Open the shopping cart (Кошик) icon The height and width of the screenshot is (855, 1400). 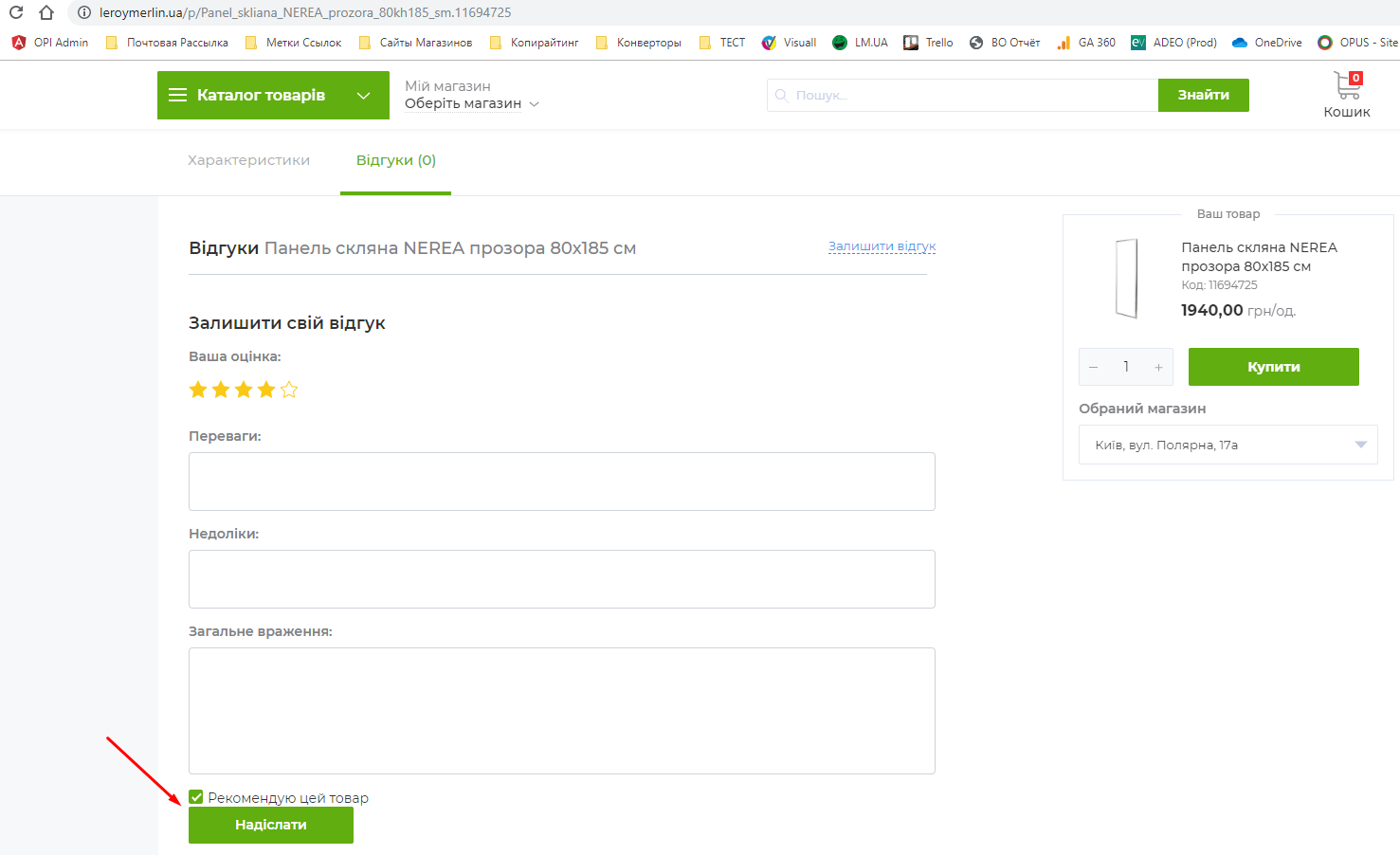(x=1347, y=94)
